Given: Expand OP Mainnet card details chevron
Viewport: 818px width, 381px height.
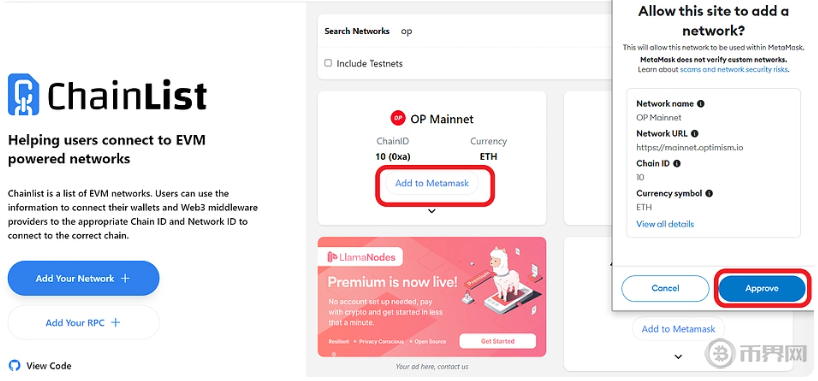Looking at the screenshot, I should 431,211.
